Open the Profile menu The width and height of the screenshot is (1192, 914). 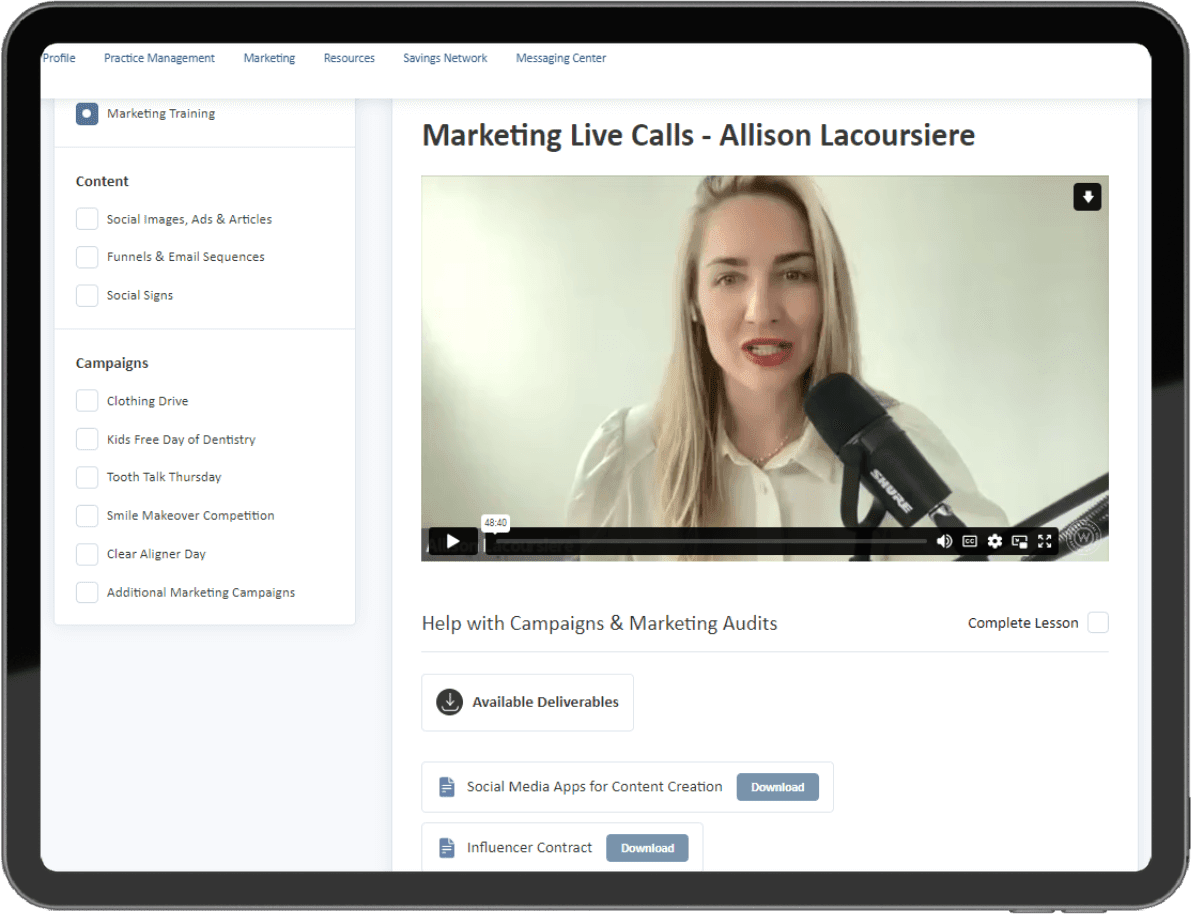[59, 58]
